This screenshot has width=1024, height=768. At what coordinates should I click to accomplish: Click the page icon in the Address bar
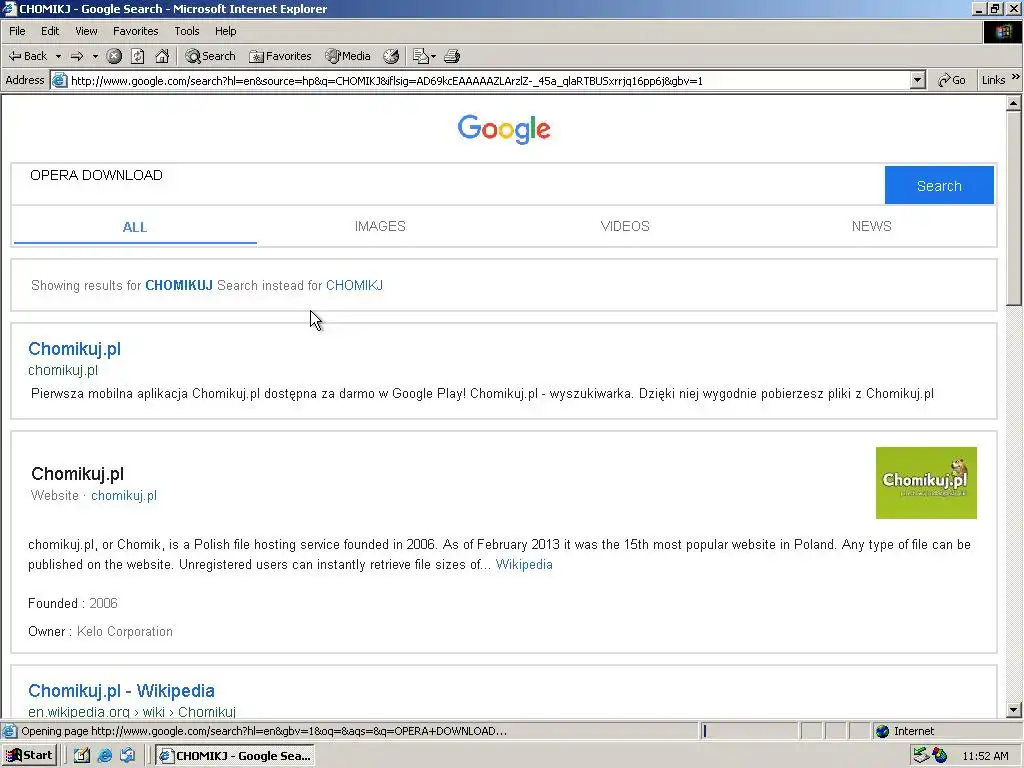(x=59, y=80)
